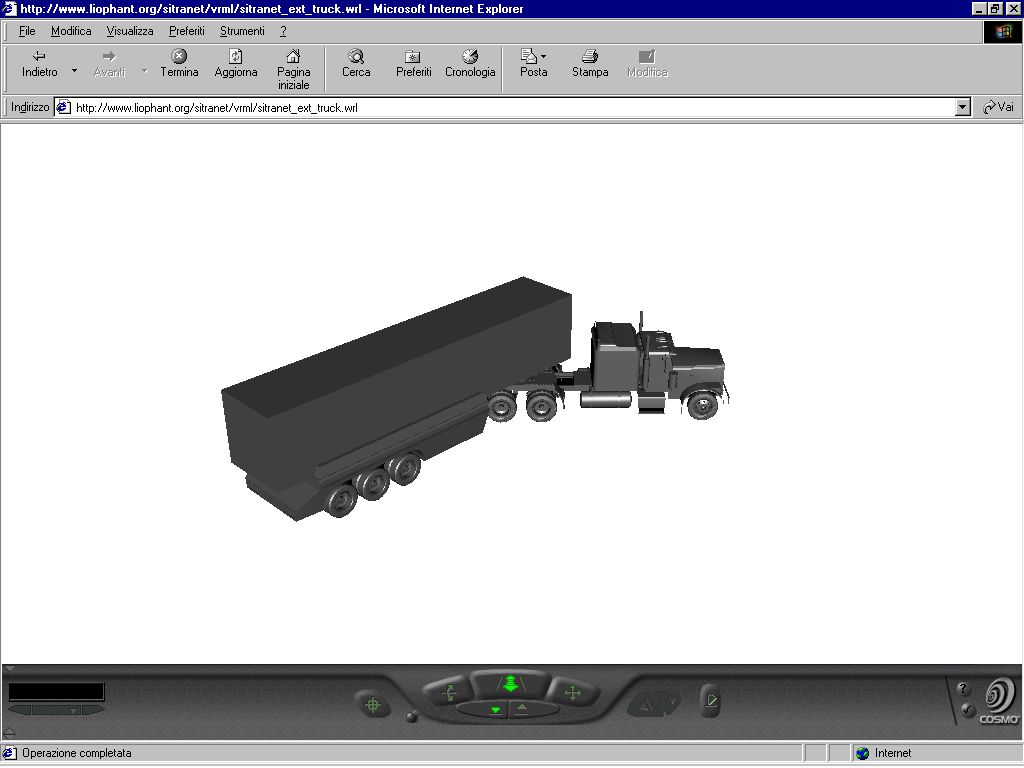Open the ? help menu
Screen dimensions: 1024x768
point(283,31)
